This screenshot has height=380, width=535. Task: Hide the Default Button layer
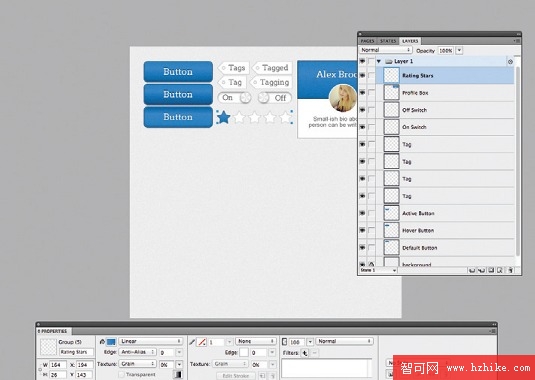pyautogui.click(x=362, y=248)
